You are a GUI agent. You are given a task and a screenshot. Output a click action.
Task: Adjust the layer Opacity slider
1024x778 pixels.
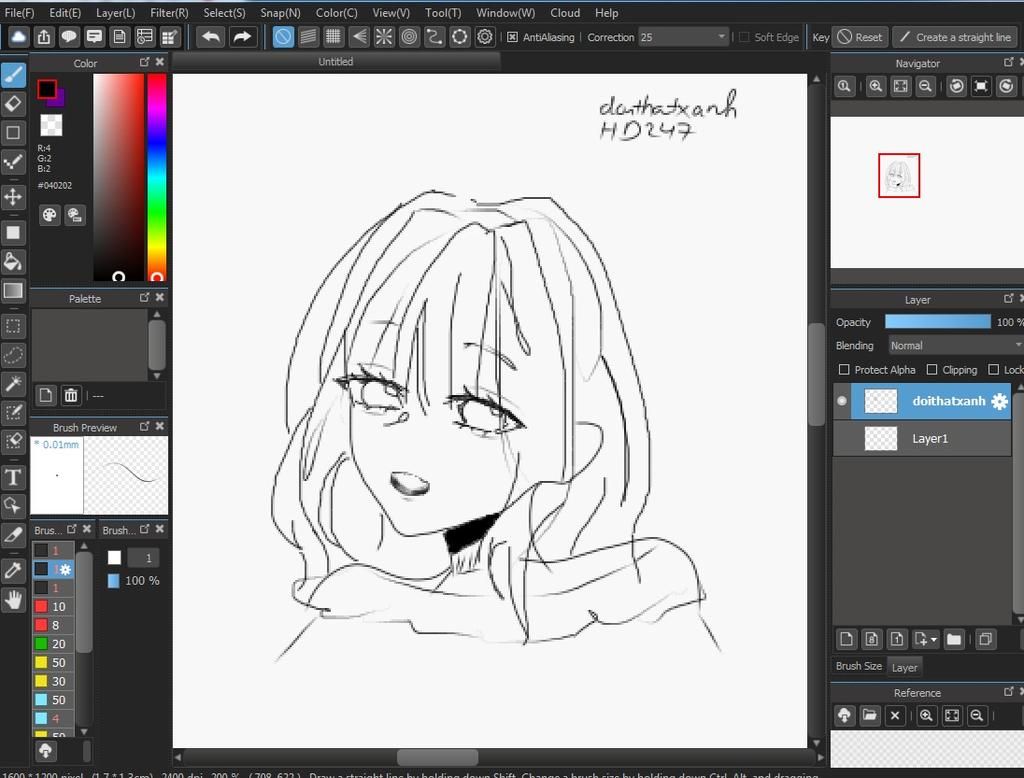(937, 321)
